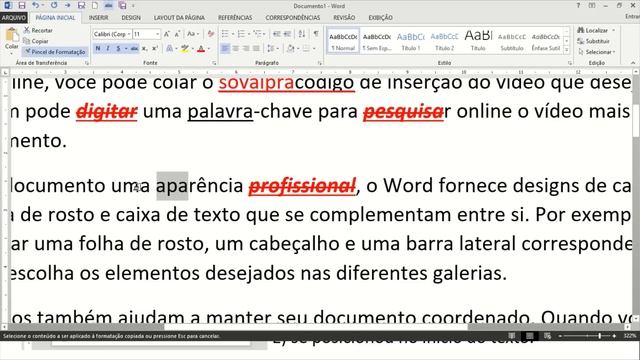Click the zoom slider handle
Viewport: 640px width, 360px height.
[600, 336]
